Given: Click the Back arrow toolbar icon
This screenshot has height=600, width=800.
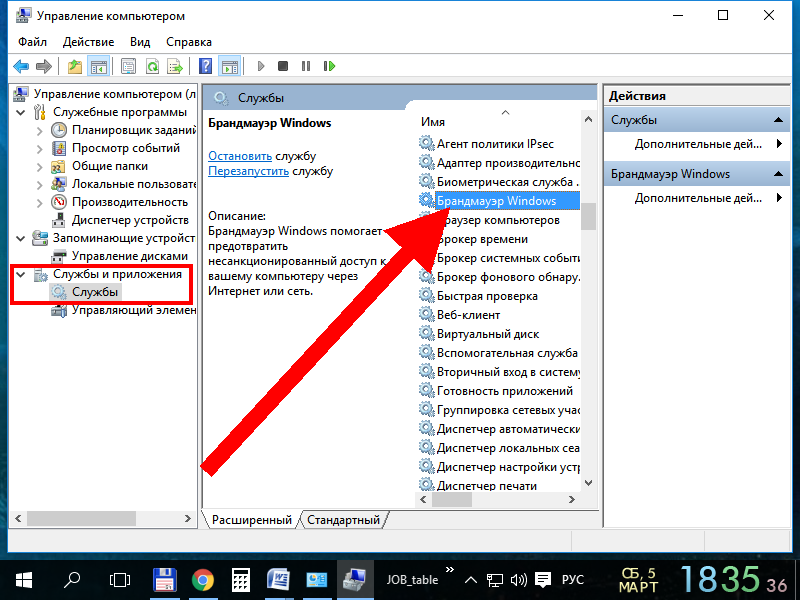Looking at the screenshot, I should (20, 67).
